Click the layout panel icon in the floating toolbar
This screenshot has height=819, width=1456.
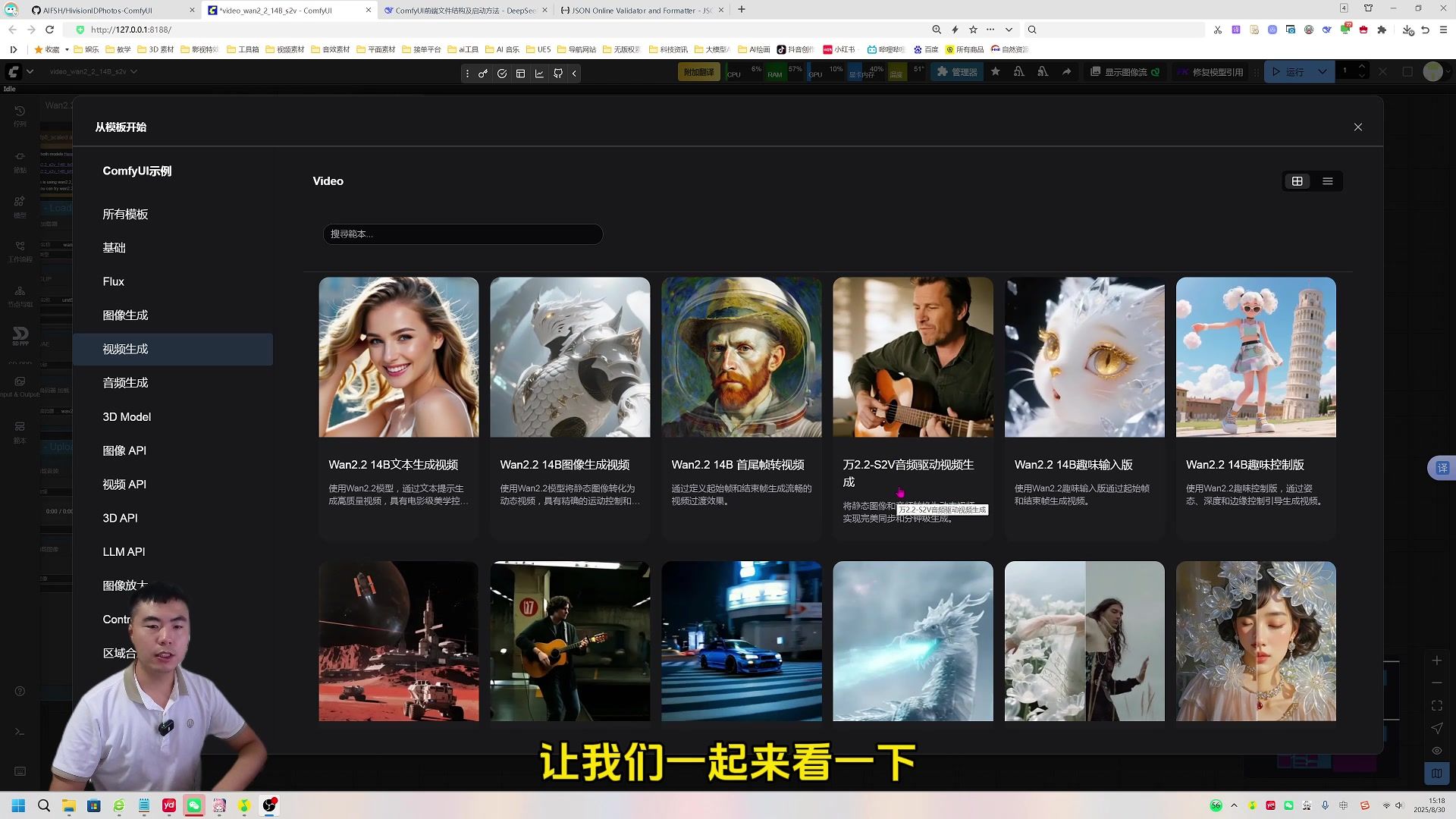click(x=520, y=74)
